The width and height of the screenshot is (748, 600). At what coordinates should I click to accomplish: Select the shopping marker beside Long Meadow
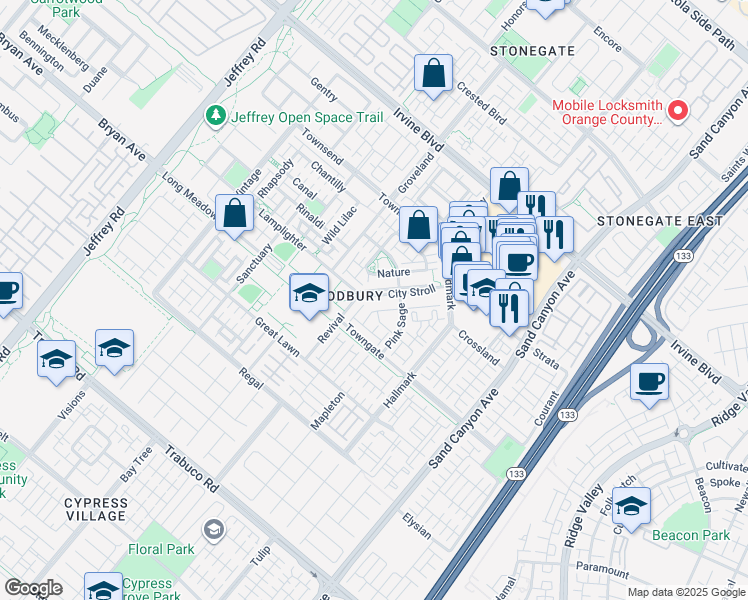234,216
